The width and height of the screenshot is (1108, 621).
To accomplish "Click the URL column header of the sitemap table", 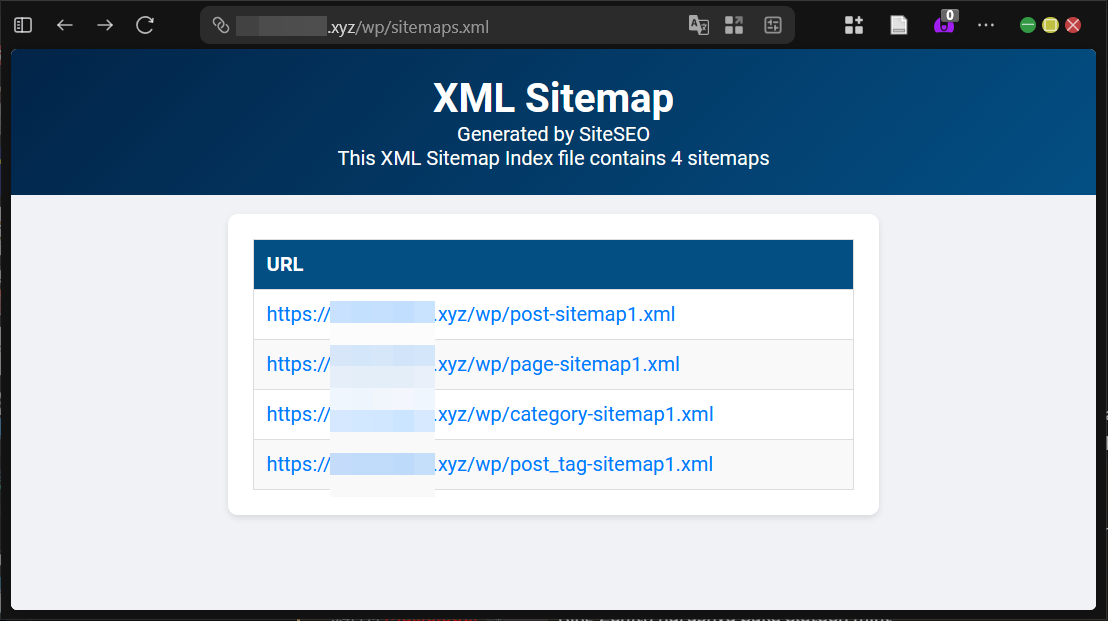I will click(x=285, y=264).
